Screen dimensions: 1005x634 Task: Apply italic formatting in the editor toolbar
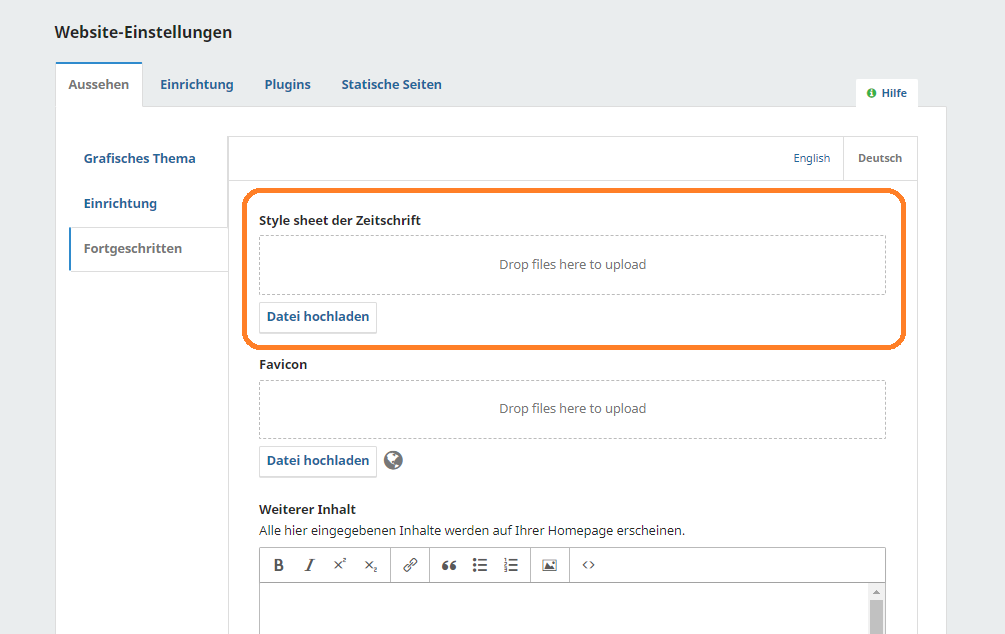pos(309,565)
